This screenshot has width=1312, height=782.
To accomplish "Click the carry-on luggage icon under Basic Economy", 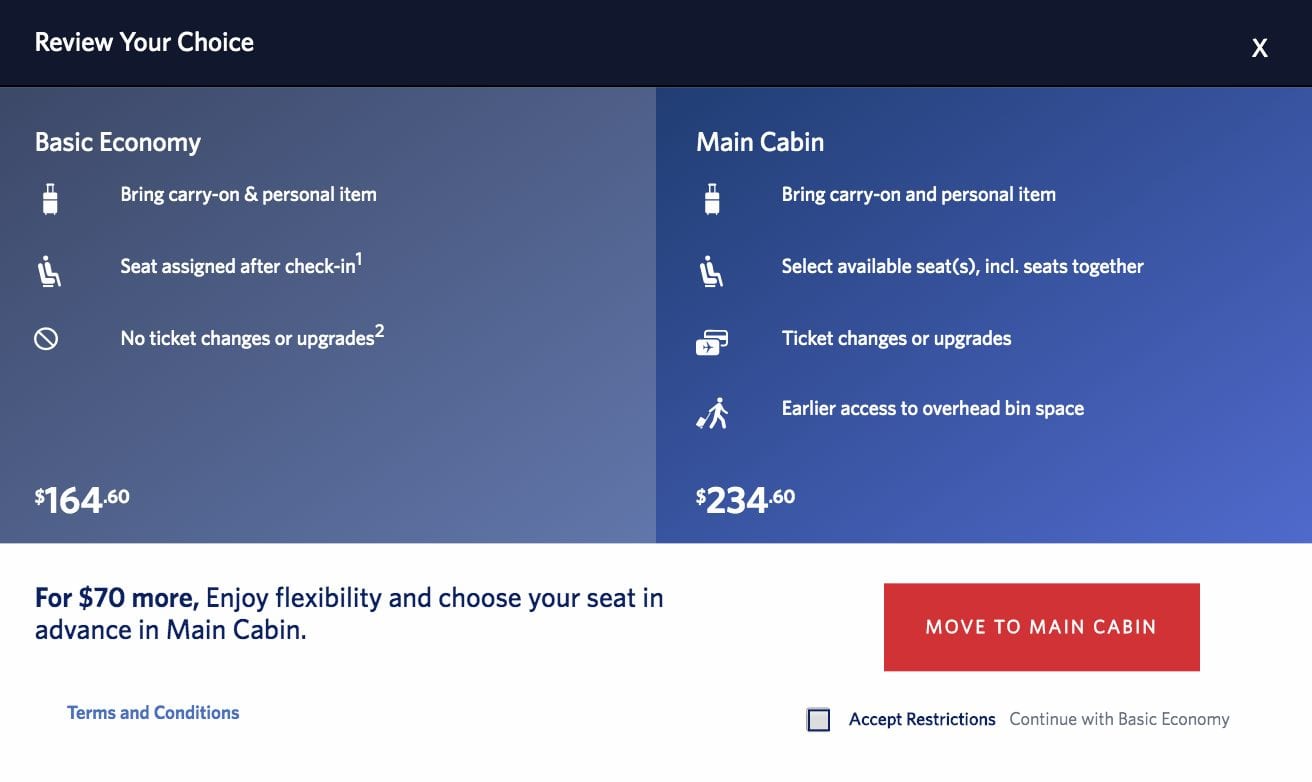I will click(x=48, y=198).
